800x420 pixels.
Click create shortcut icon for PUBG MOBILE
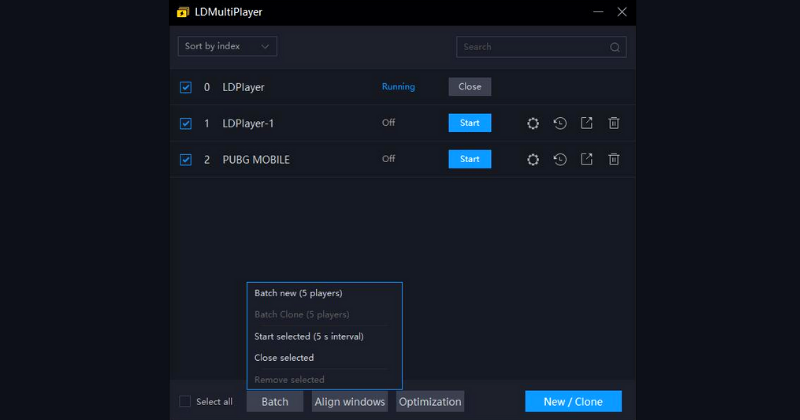pos(587,159)
